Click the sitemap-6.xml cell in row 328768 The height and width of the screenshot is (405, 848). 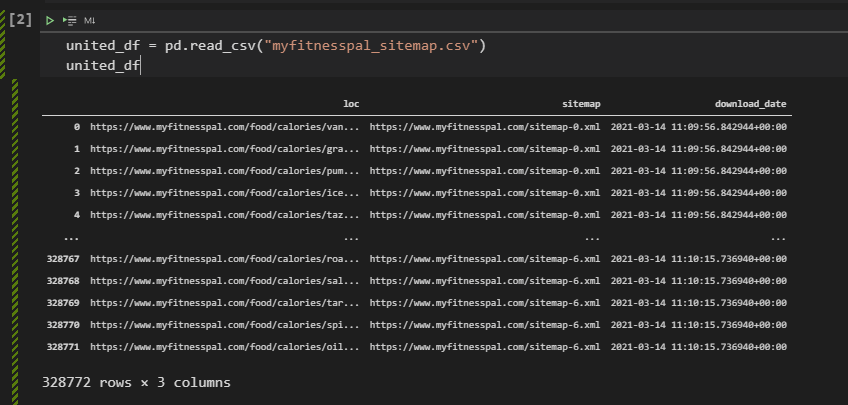485,281
